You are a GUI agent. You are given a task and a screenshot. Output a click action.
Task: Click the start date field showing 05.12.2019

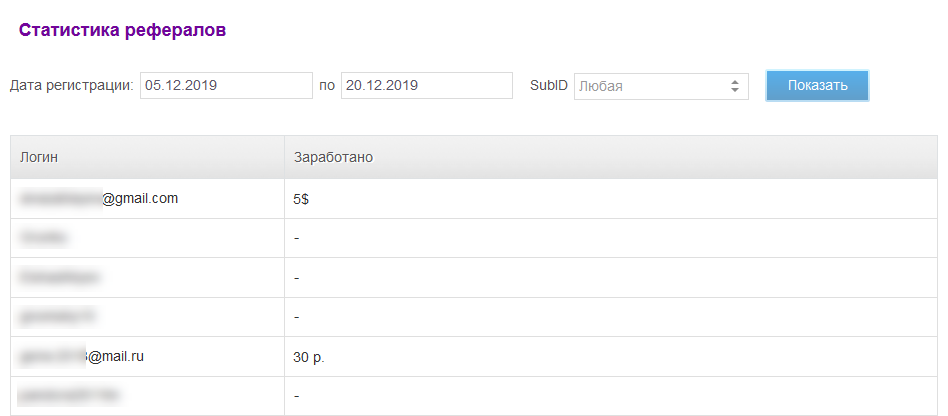coord(226,86)
